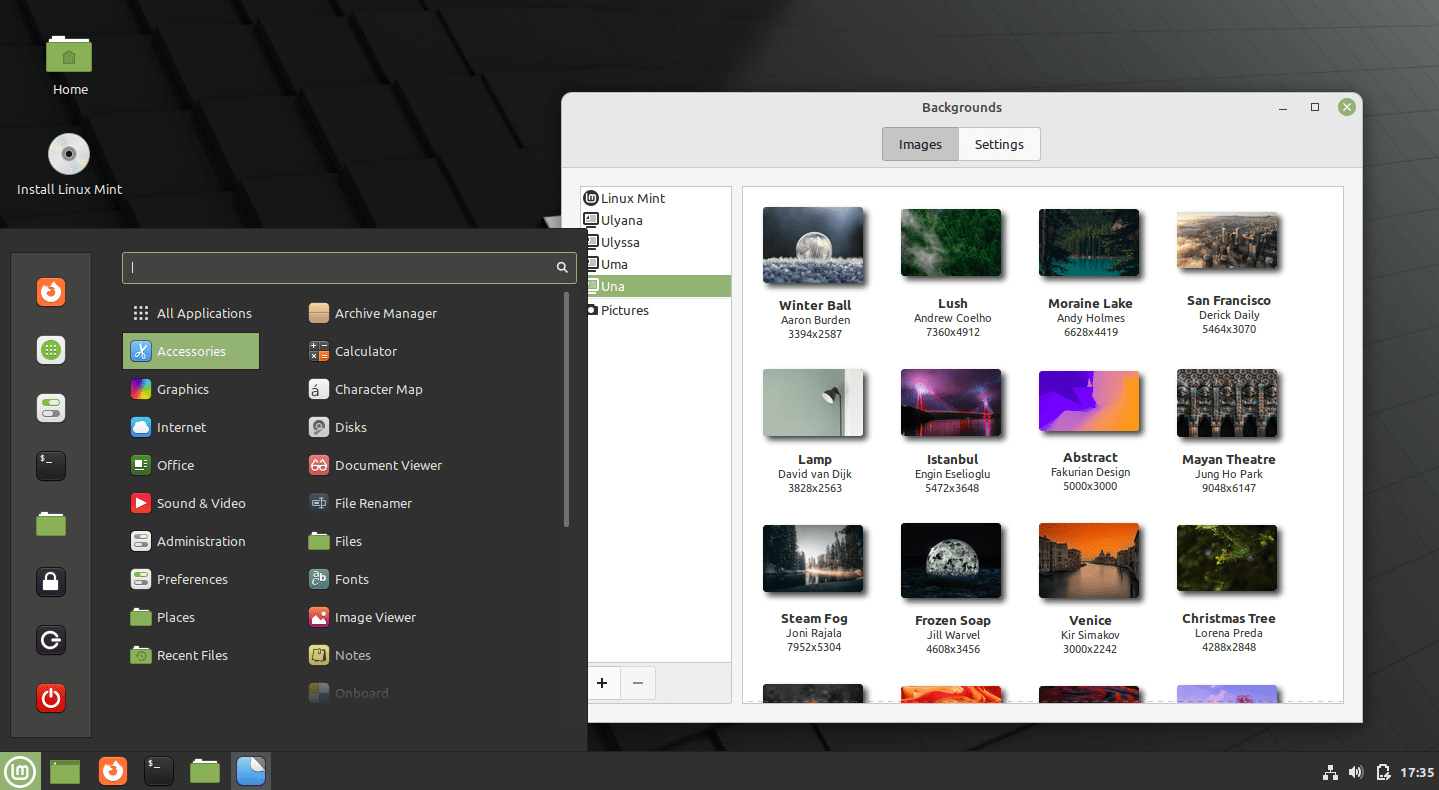Image resolution: width=1439 pixels, height=790 pixels.
Task: Launch Calculator from the menu
Action: tap(353, 351)
